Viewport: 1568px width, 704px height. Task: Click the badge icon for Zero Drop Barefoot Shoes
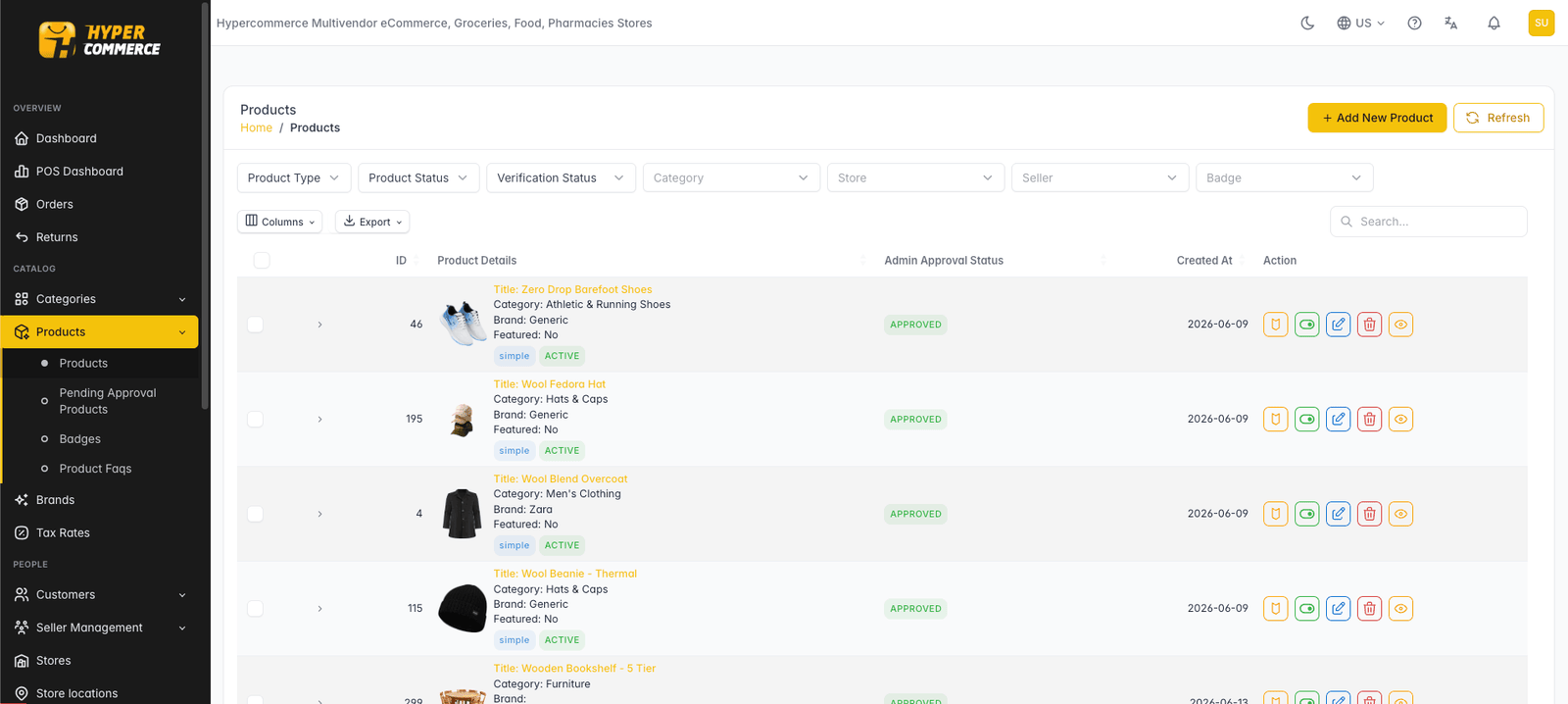coord(1276,325)
